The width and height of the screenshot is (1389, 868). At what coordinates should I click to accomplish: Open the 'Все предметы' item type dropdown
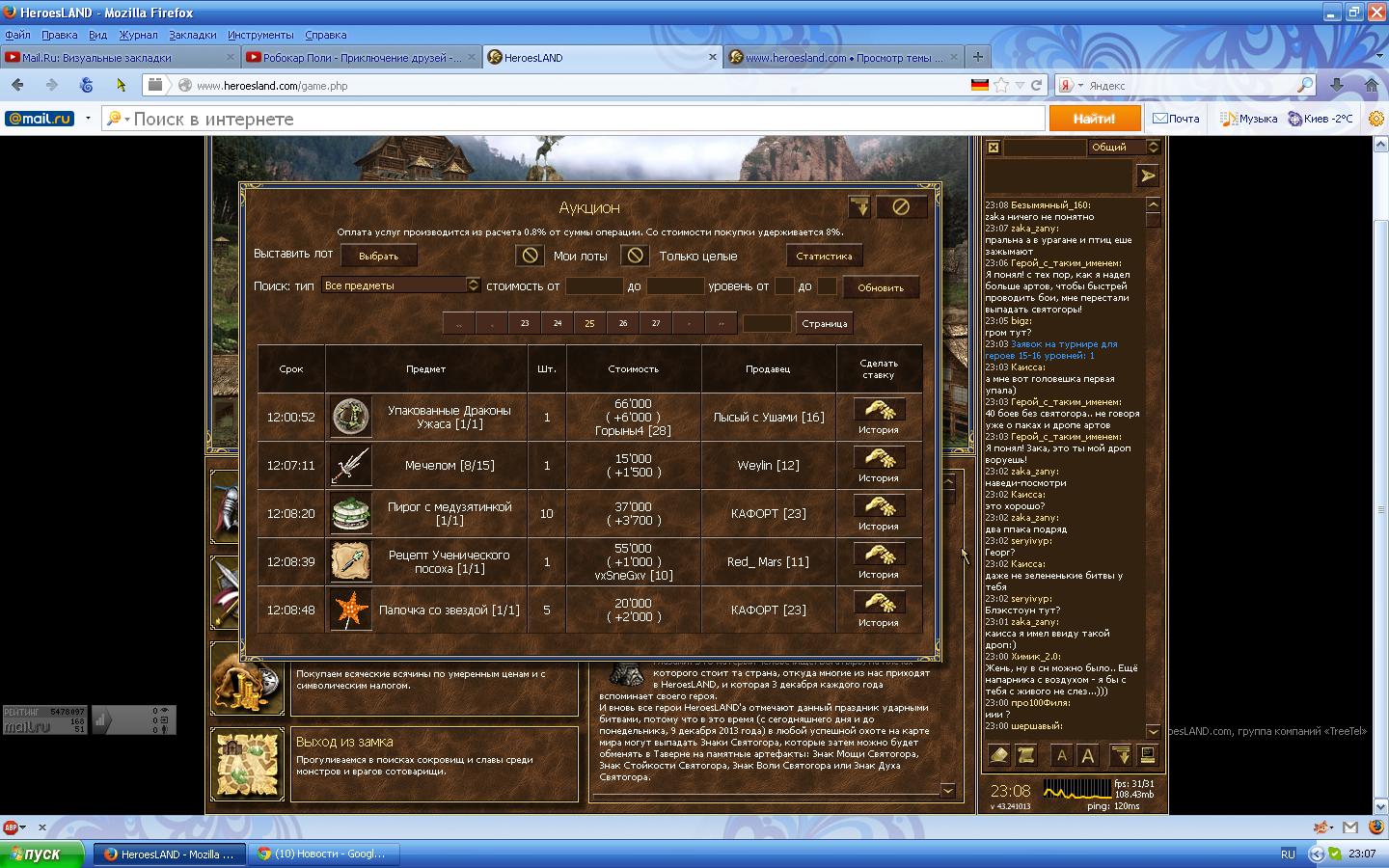pyautogui.click(x=473, y=285)
